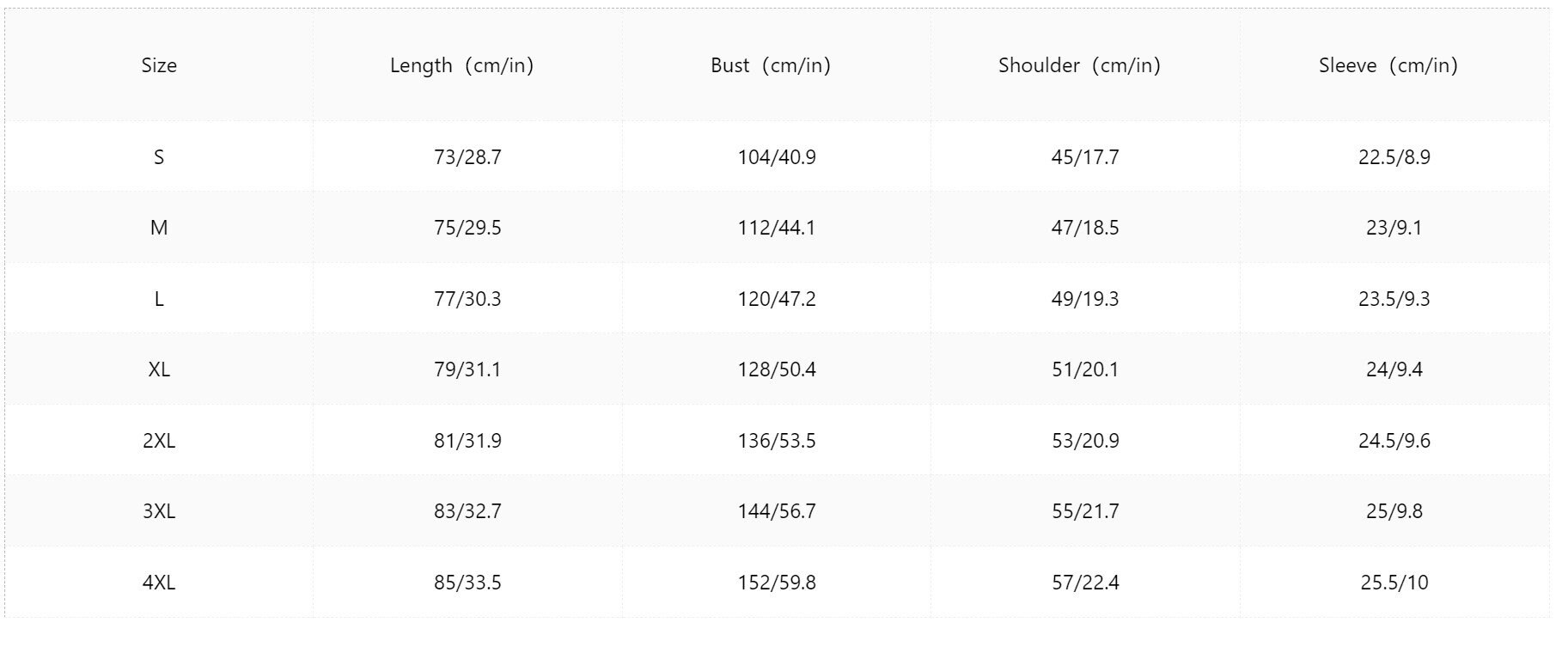Viewport: 1568px width, 647px height.
Task: Click bust value 112/44.1
Action: [777, 228]
